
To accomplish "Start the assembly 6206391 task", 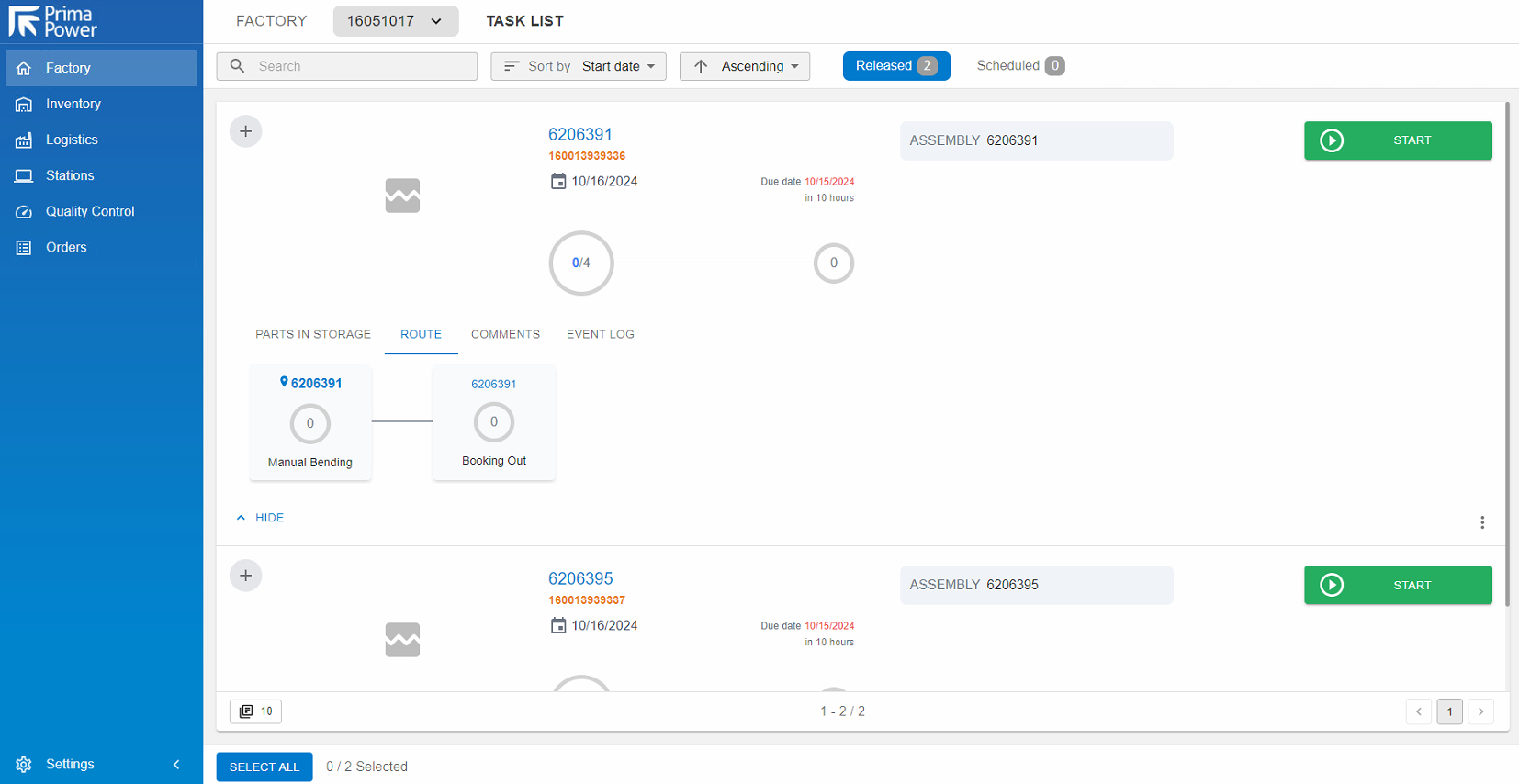I will point(1397,140).
